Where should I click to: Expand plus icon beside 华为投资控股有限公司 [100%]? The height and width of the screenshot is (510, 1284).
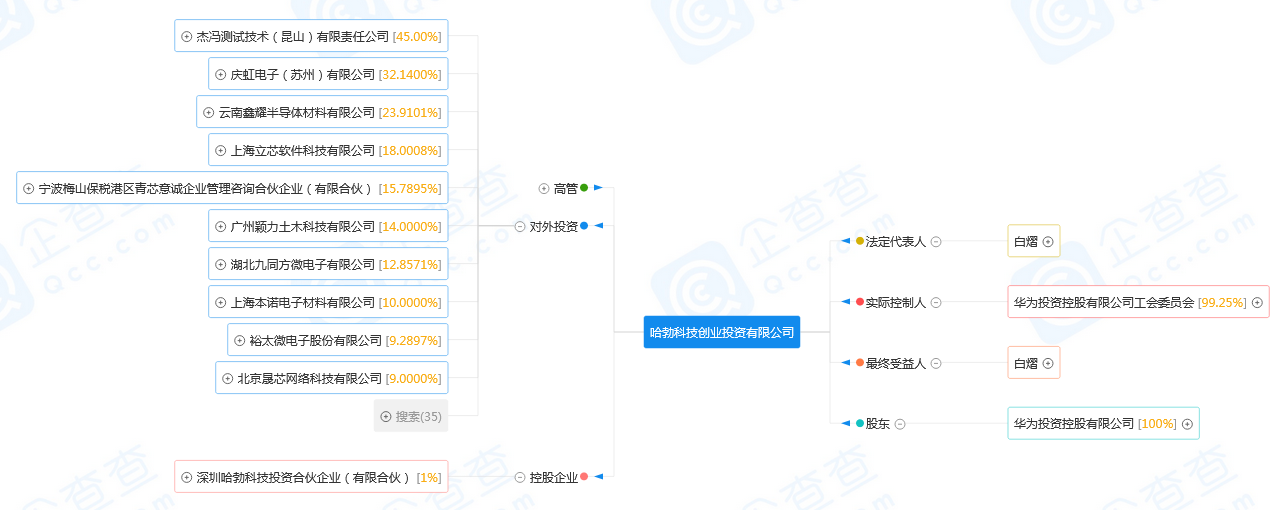[x=1188, y=424]
